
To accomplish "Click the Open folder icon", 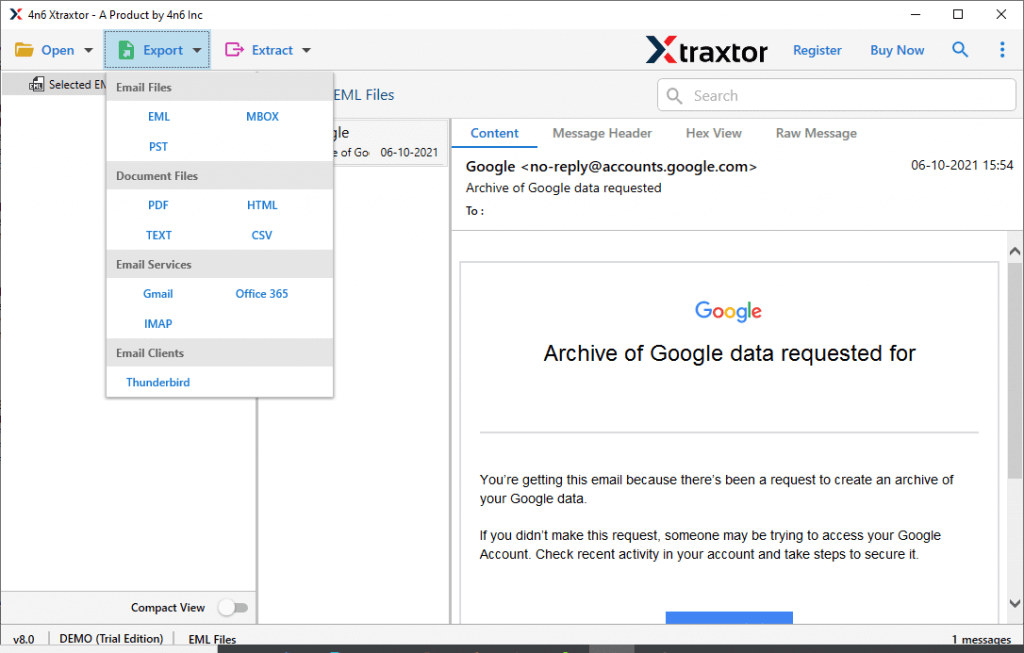I will (x=24, y=50).
